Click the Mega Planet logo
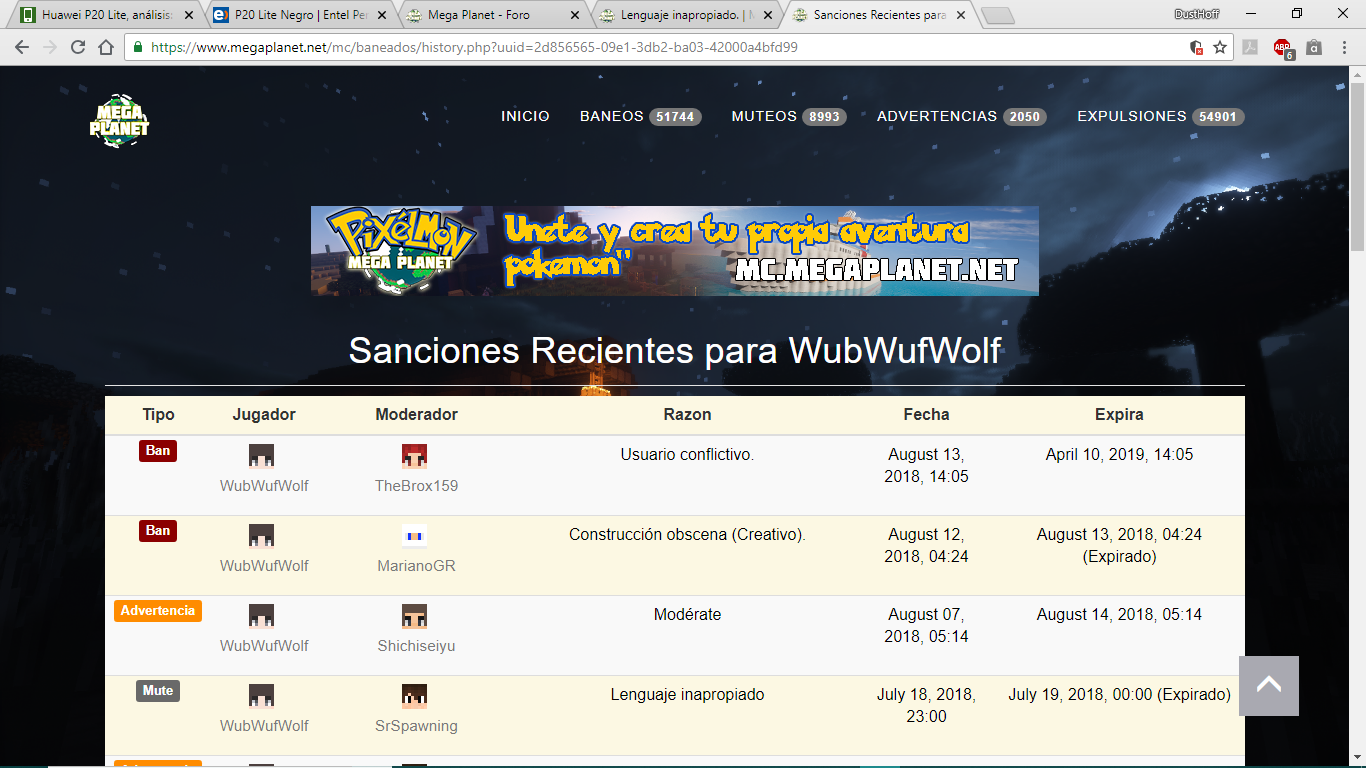This screenshot has height=768, width=1366. (119, 120)
